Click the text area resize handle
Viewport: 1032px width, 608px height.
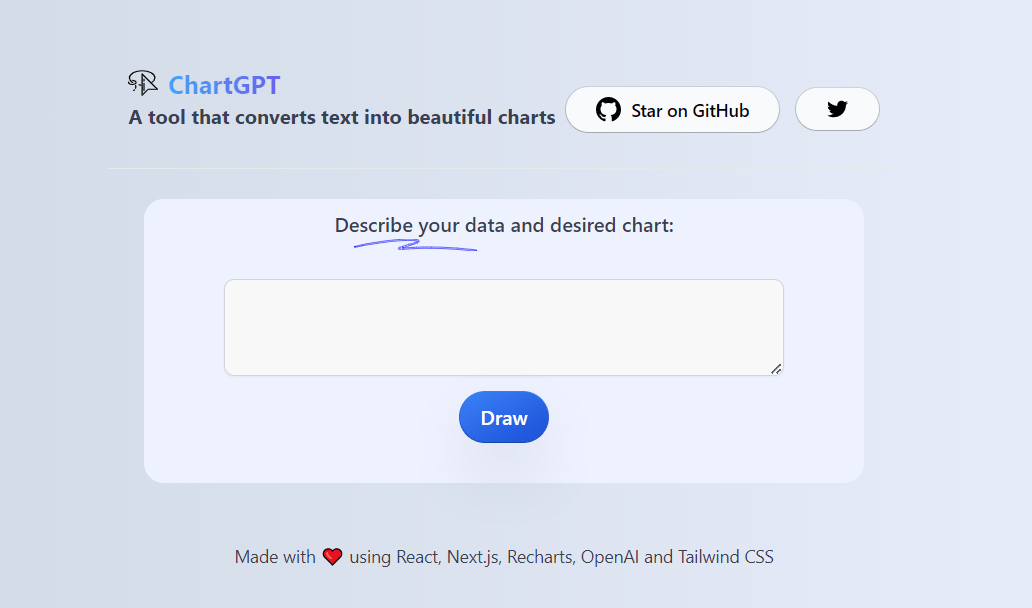pyautogui.click(x=776, y=368)
